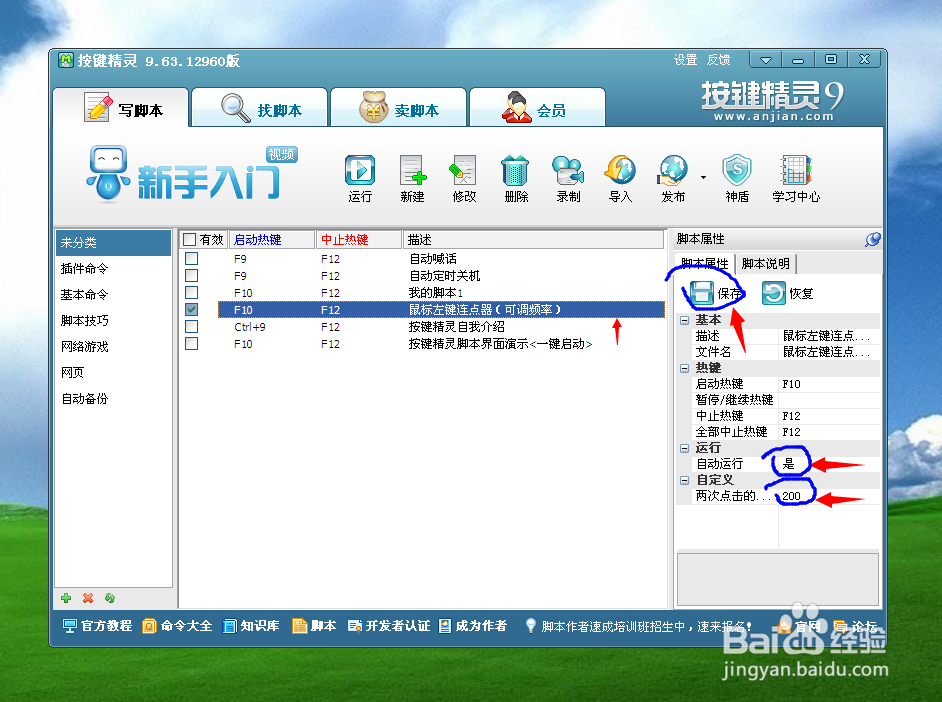The width and height of the screenshot is (942, 702).
Task: Collapse the 热键 property group
Action: [684, 368]
